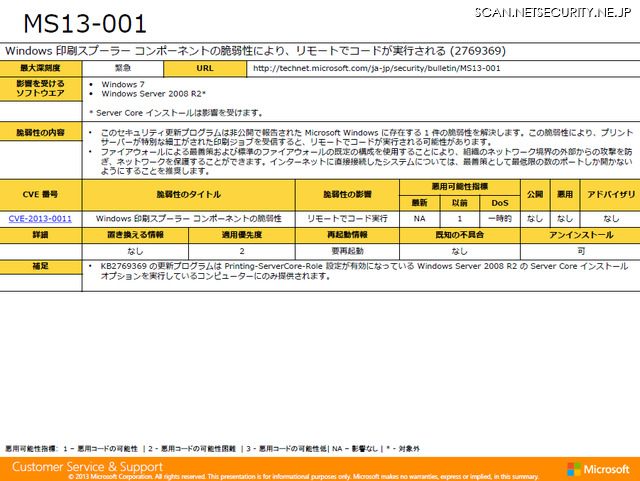Click the 緊急 severity value
Image resolution: width=640 pixels, height=481 pixels.
[x=123, y=68]
